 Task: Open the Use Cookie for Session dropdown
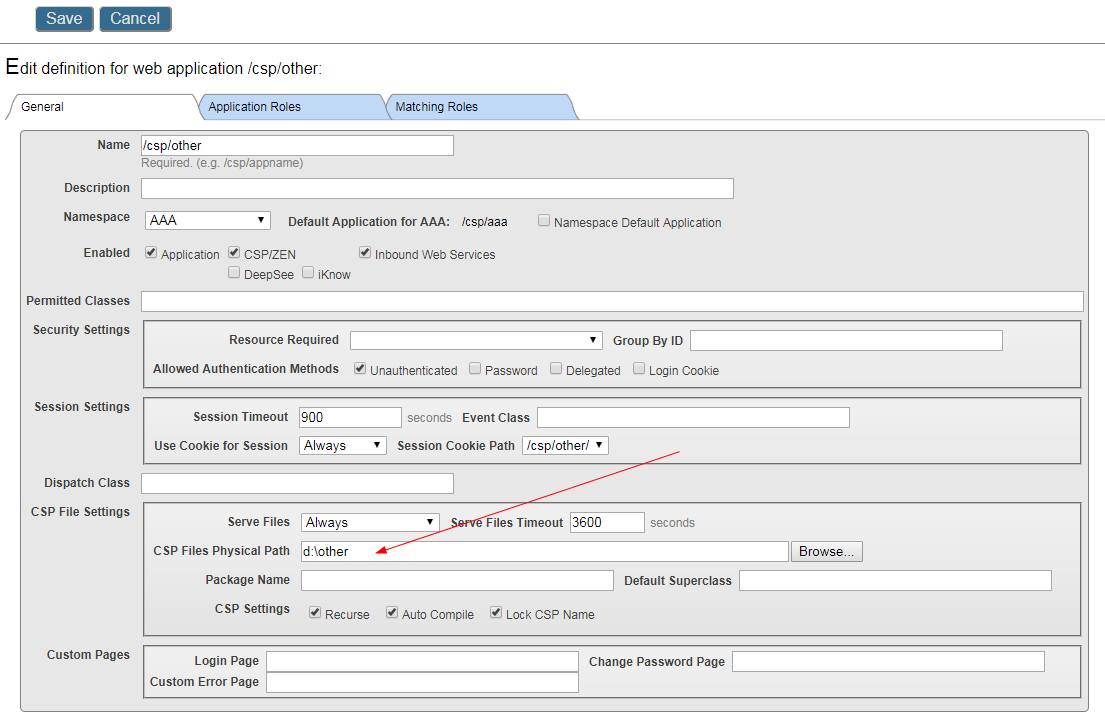(343, 445)
